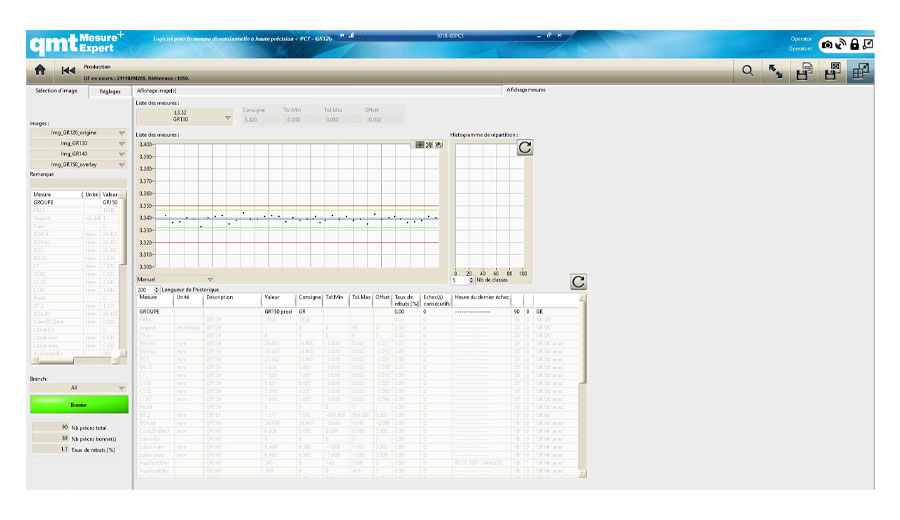Click the green Bonne status button

(x=79, y=405)
